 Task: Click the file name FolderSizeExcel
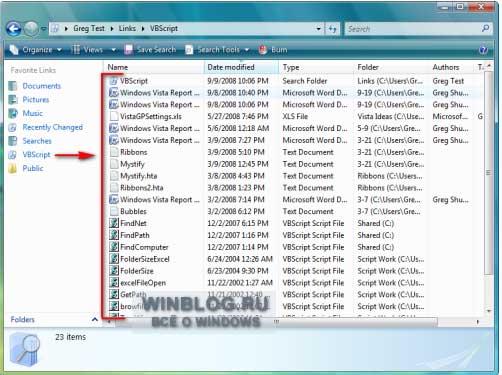coord(145,259)
